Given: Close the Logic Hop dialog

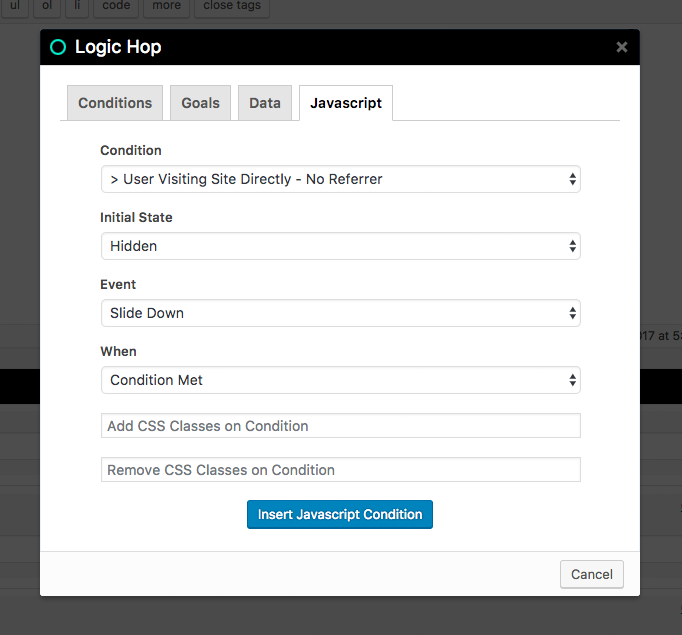Looking at the screenshot, I should [x=622, y=47].
